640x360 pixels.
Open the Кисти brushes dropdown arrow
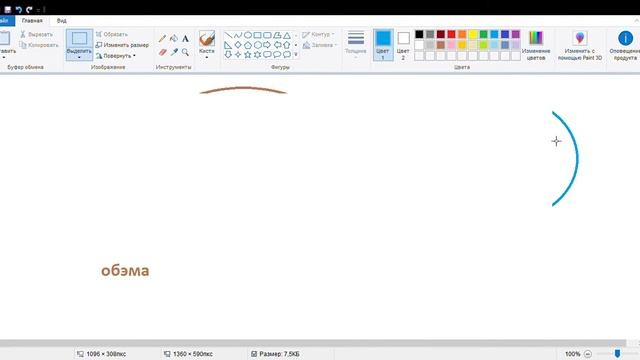tap(207, 58)
